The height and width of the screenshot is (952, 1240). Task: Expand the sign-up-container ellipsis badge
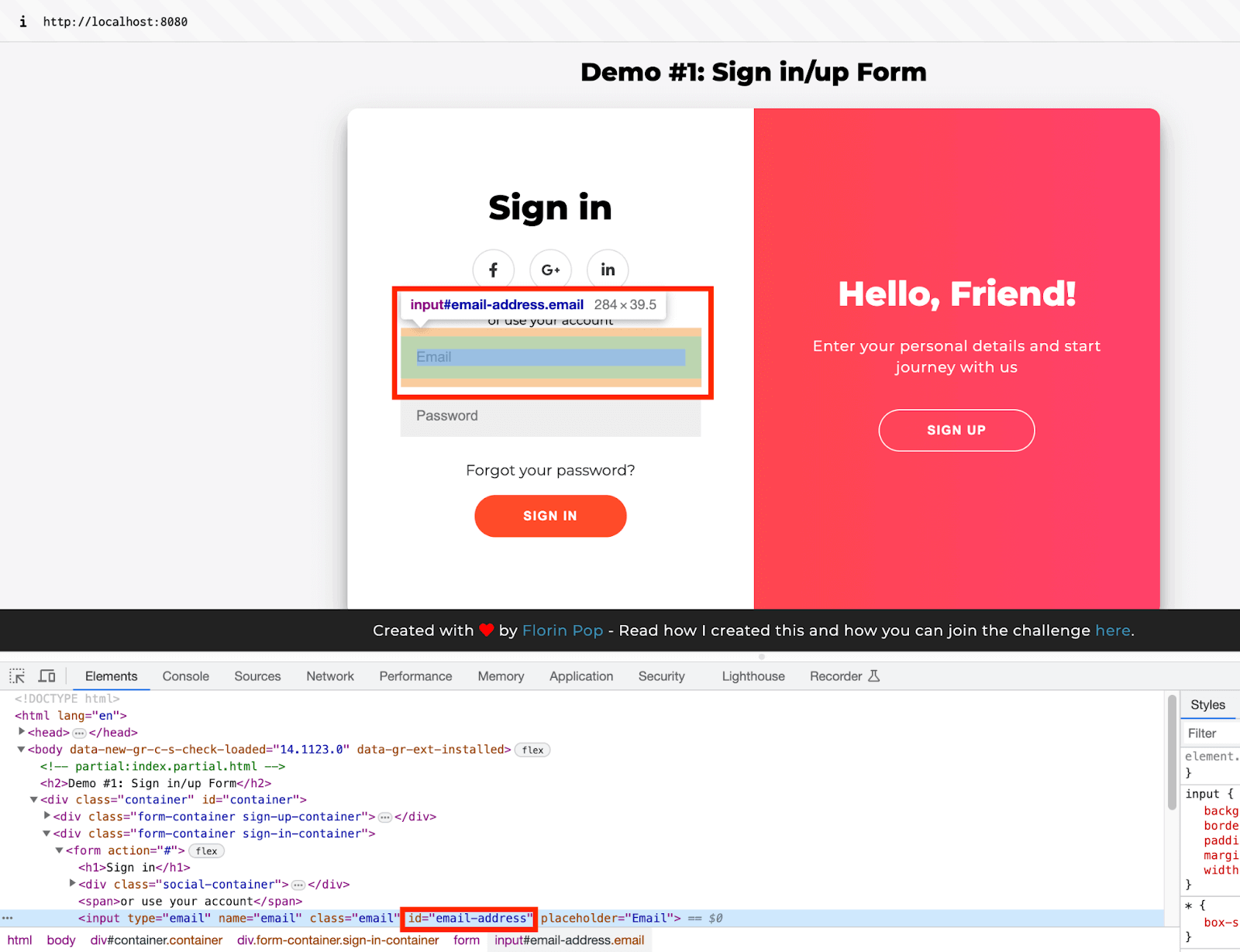[385, 817]
